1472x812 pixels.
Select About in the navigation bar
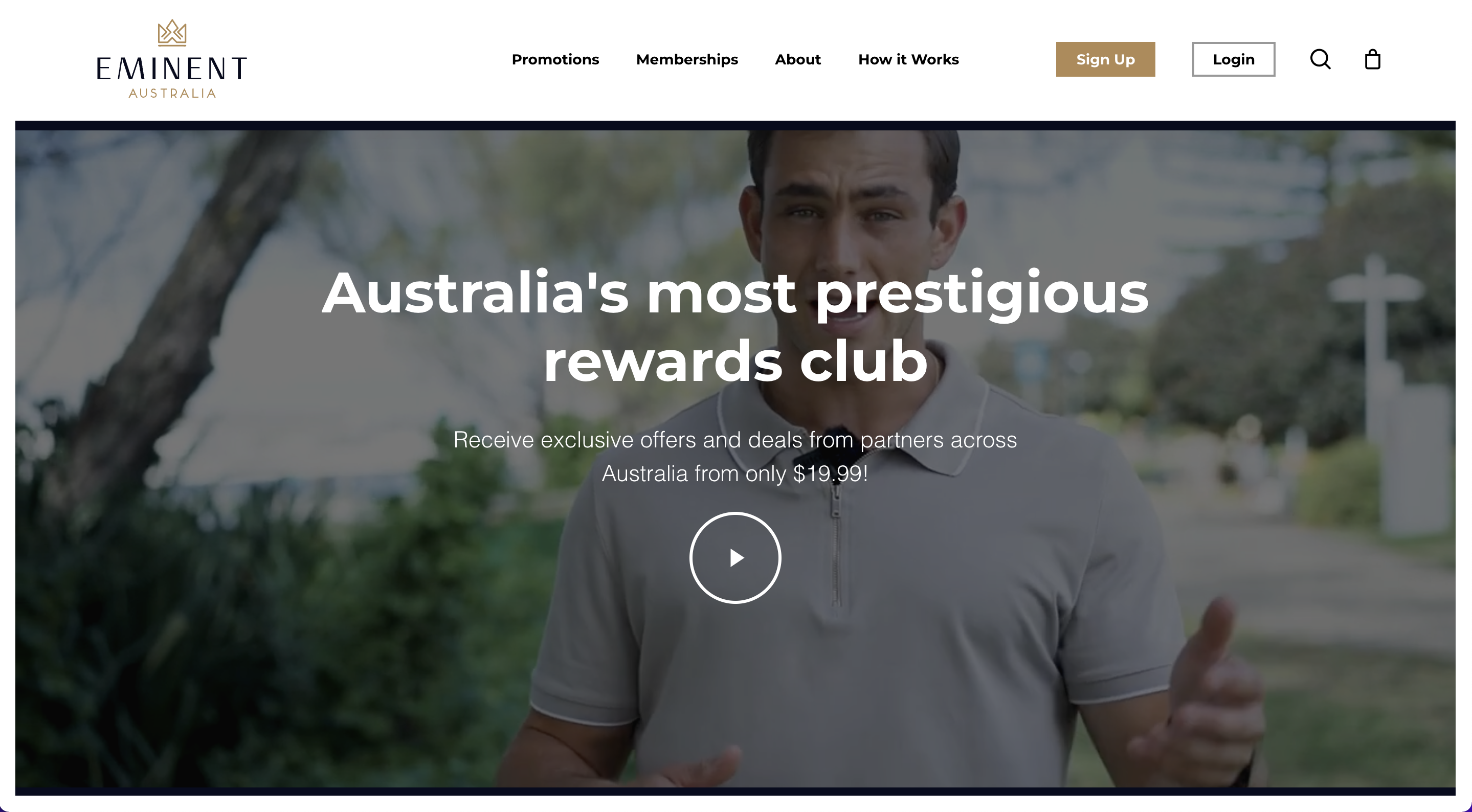pos(798,59)
